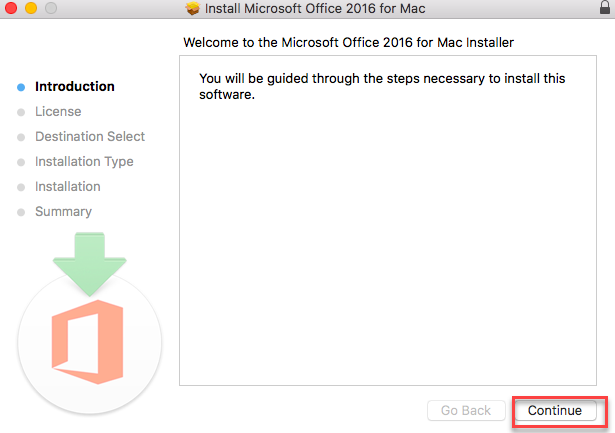Click the installer package icon in title
The height and width of the screenshot is (433, 615).
[193, 8]
